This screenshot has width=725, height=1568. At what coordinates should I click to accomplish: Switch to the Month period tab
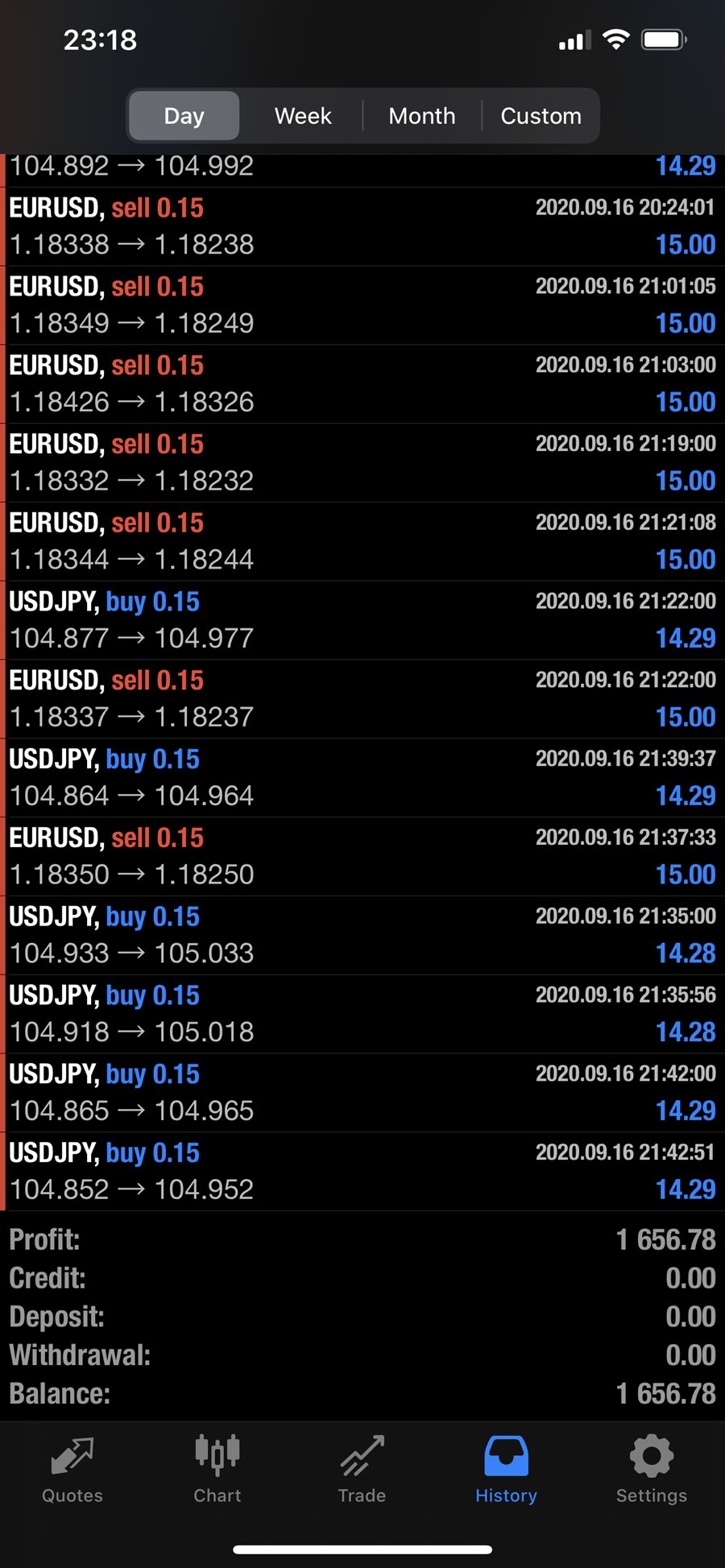[422, 116]
